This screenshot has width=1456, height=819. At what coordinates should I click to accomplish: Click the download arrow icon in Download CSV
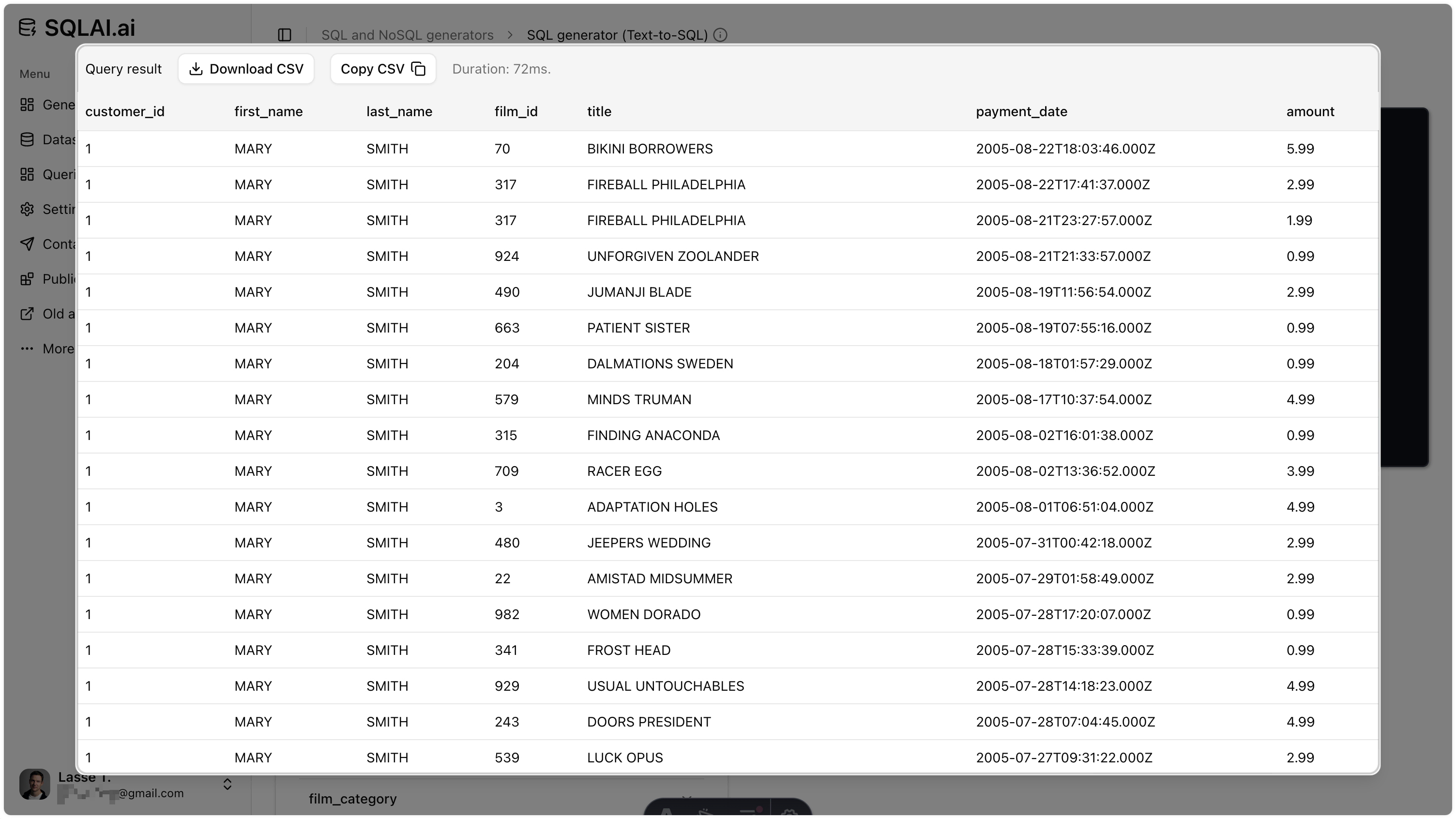click(196, 68)
